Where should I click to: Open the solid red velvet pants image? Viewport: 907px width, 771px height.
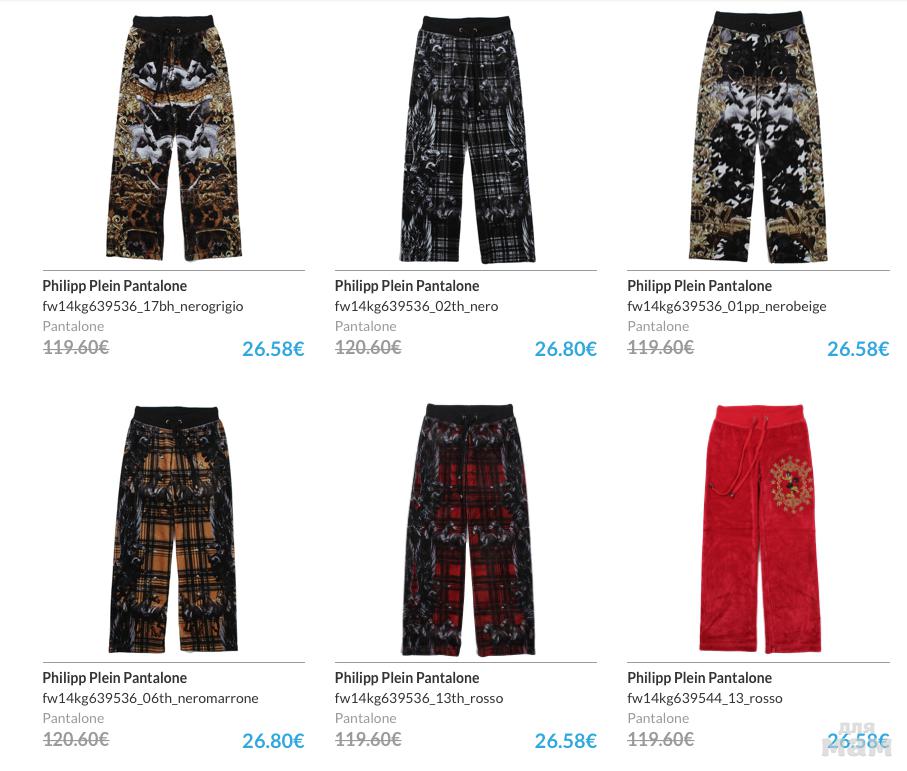tap(758, 529)
